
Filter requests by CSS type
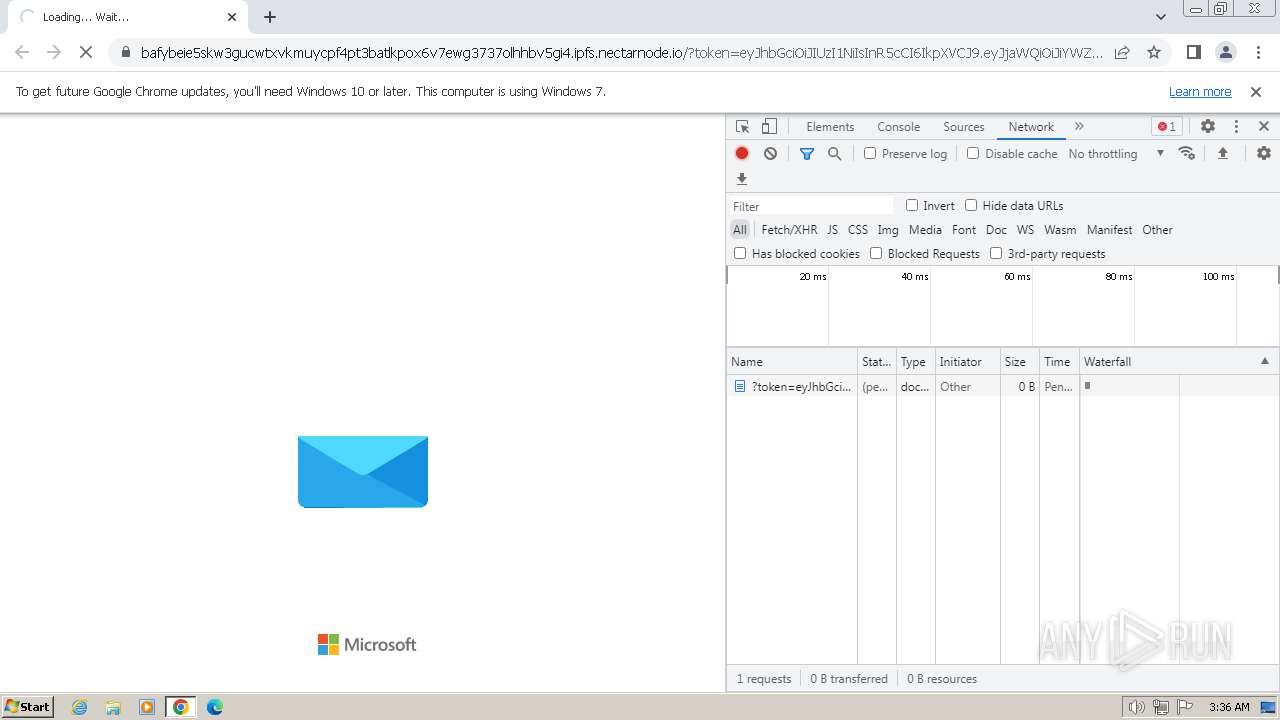pyautogui.click(x=858, y=230)
